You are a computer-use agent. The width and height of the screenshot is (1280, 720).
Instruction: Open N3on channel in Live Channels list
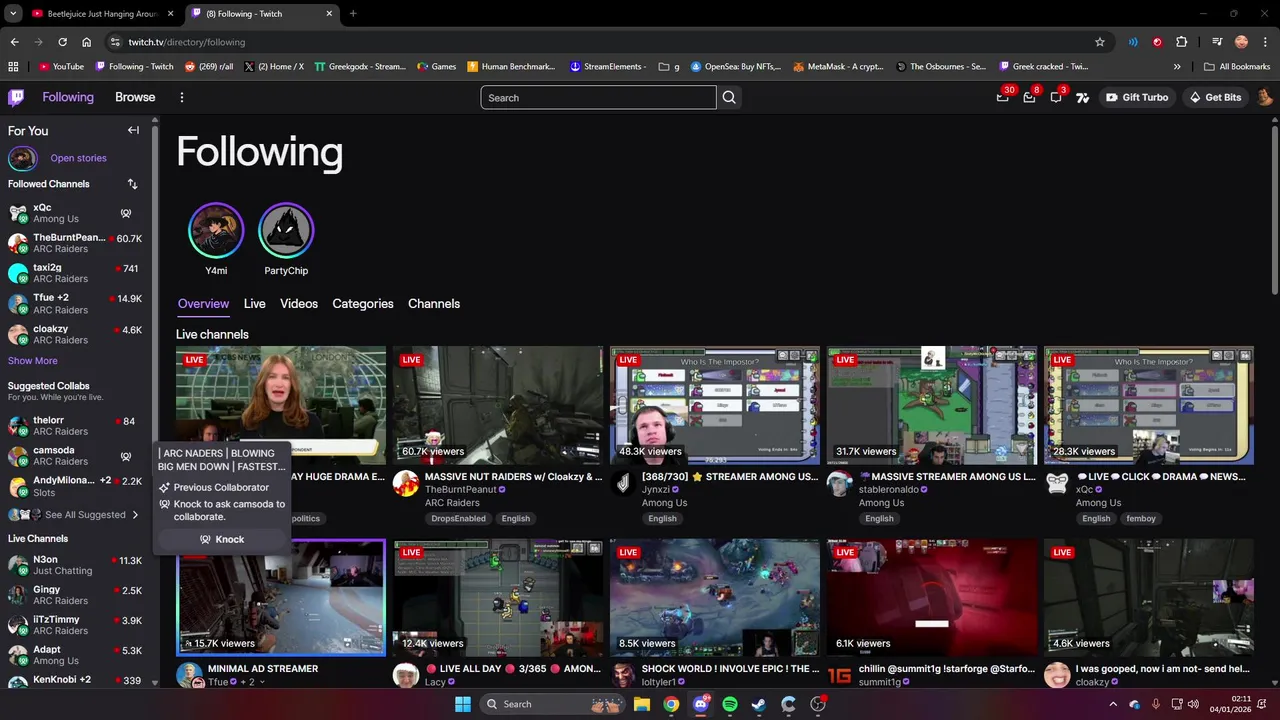75,565
